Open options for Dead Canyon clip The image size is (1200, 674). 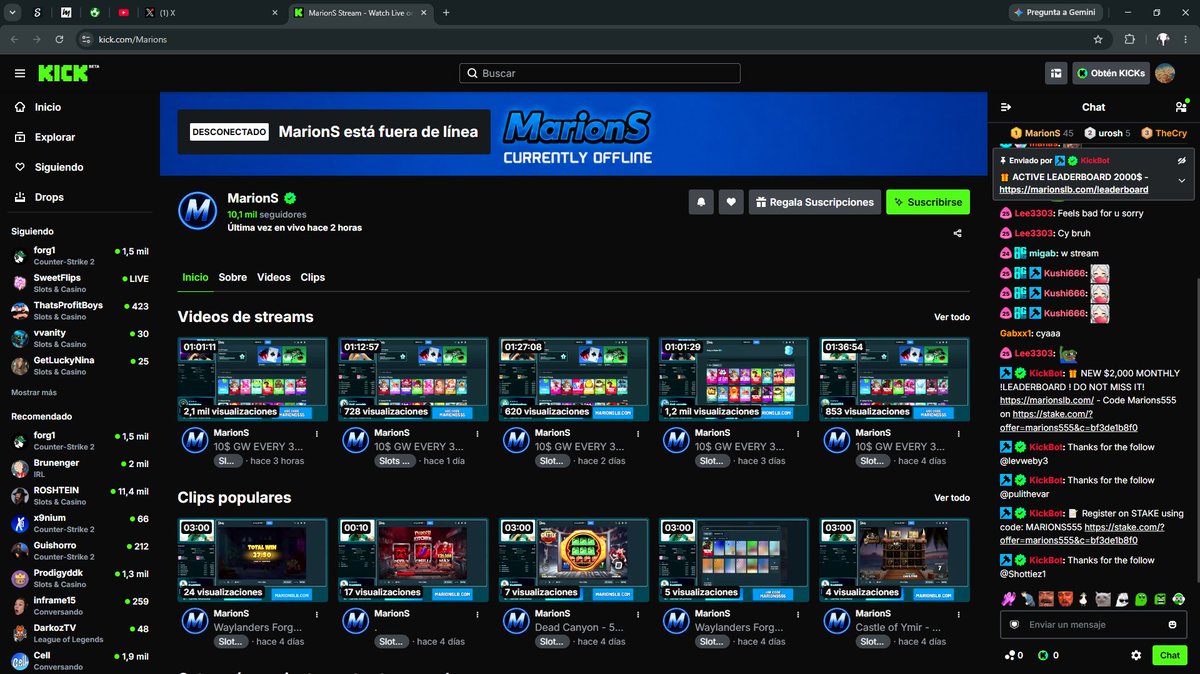[638, 615]
